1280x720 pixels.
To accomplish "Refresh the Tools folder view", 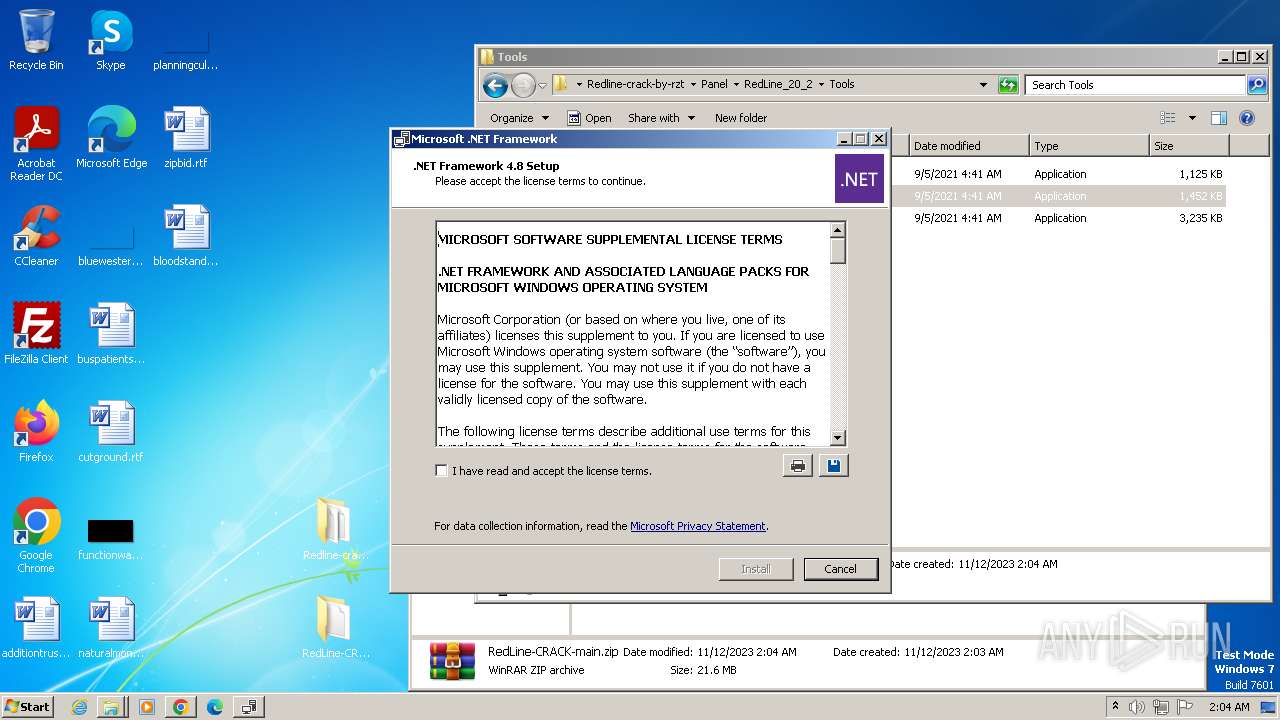I will click(1008, 85).
